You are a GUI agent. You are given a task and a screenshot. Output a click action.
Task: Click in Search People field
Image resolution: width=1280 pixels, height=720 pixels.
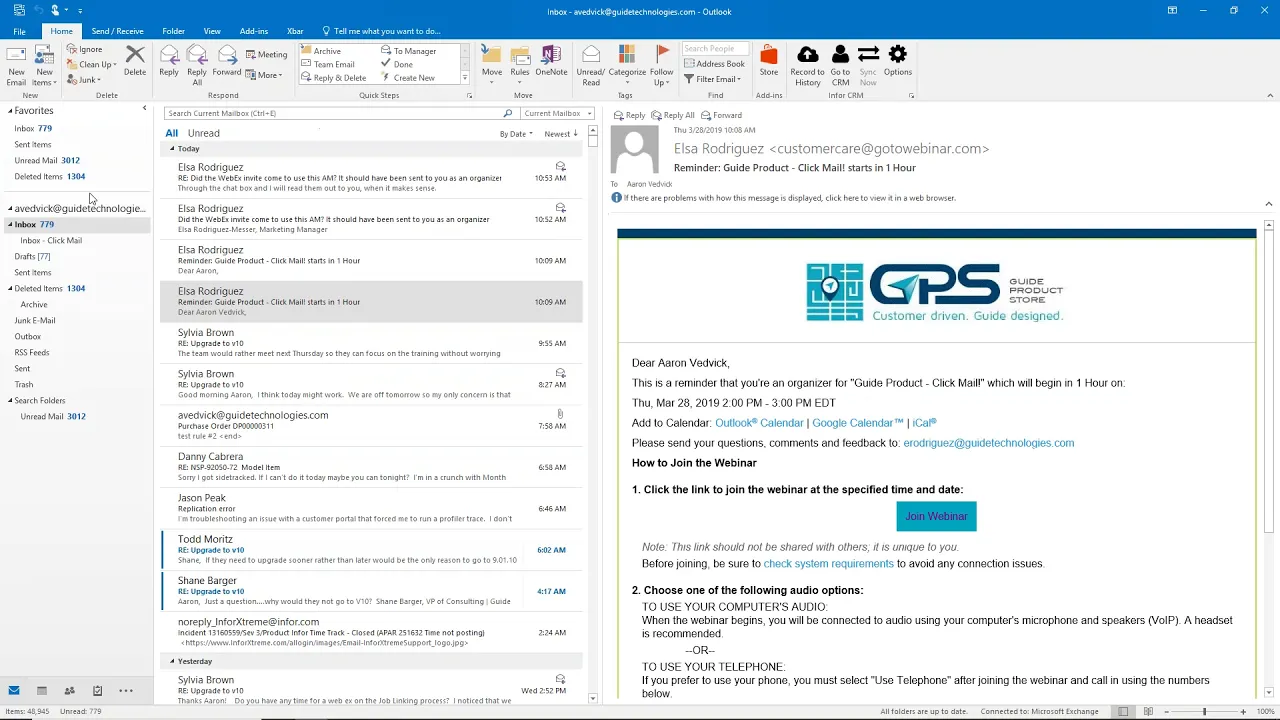click(x=714, y=49)
